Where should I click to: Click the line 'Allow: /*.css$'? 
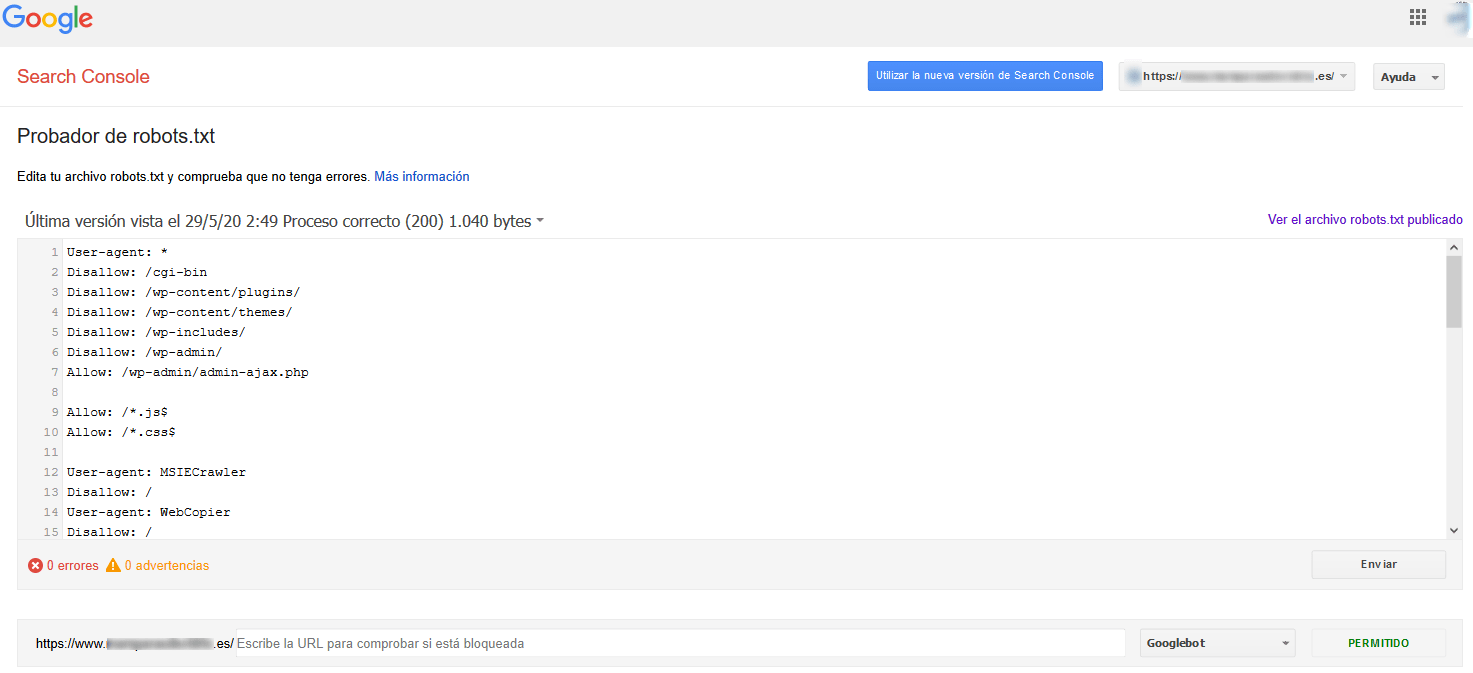(121, 432)
